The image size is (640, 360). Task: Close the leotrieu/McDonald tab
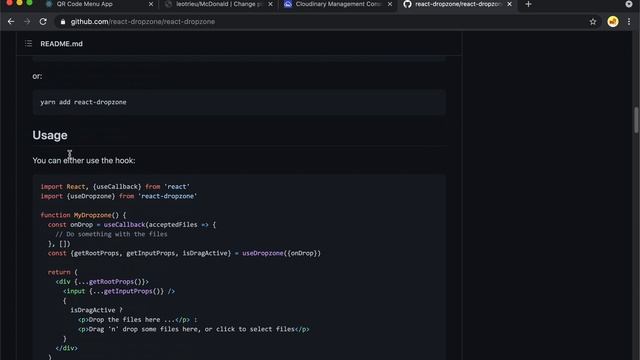270,4
